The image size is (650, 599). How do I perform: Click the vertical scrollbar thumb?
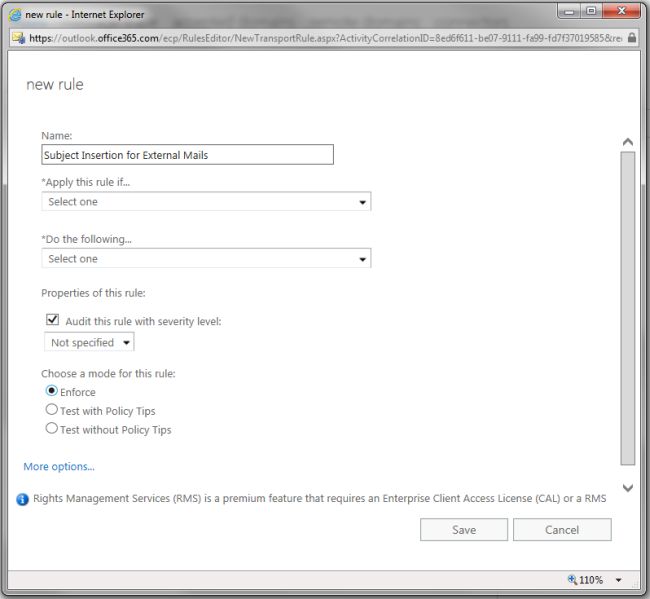628,308
